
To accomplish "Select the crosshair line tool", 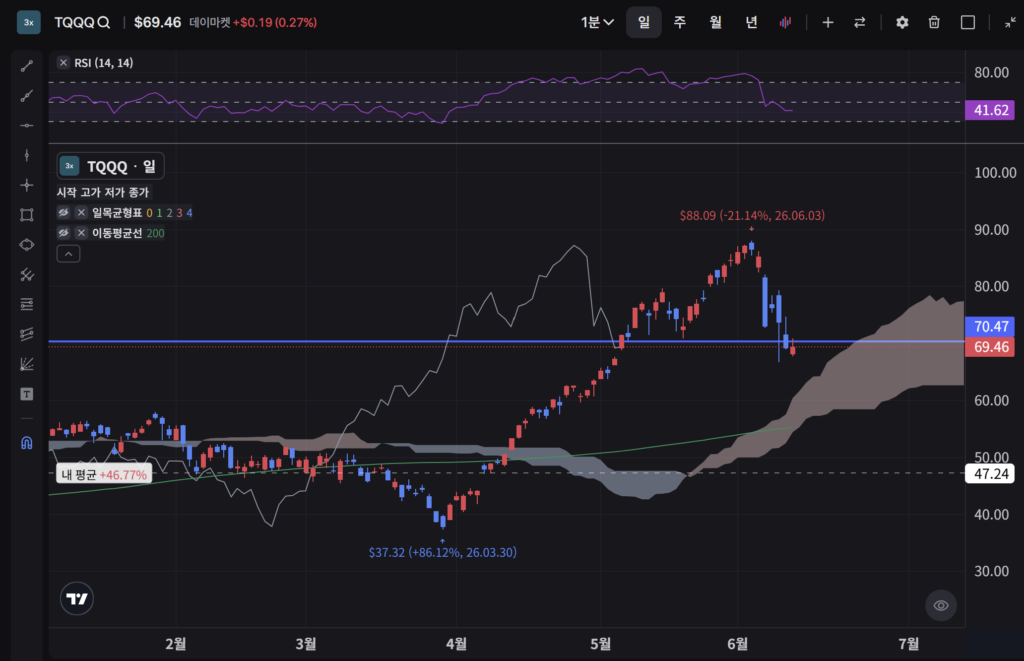I will (x=27, y=185).
